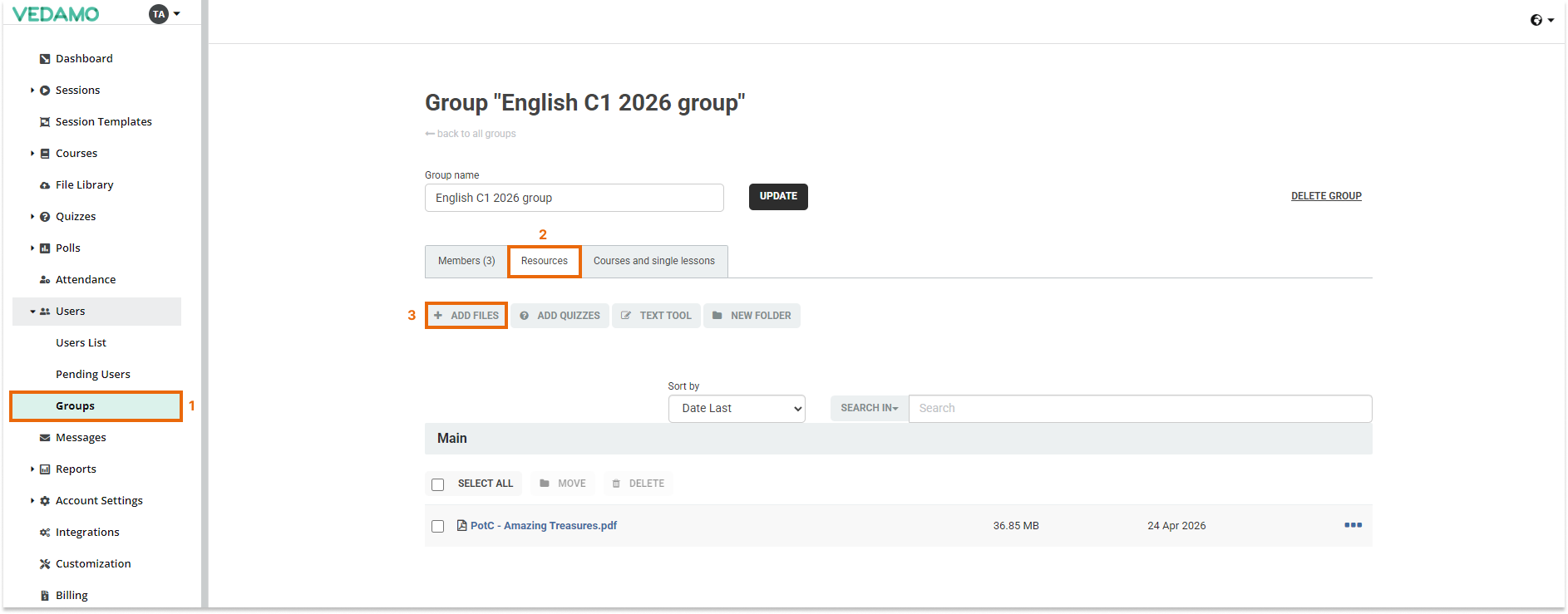The height and width of the screenshot is (614, 1568).
Task: Collapse the Users menu arrow
Action: click(x=32, y=312)
